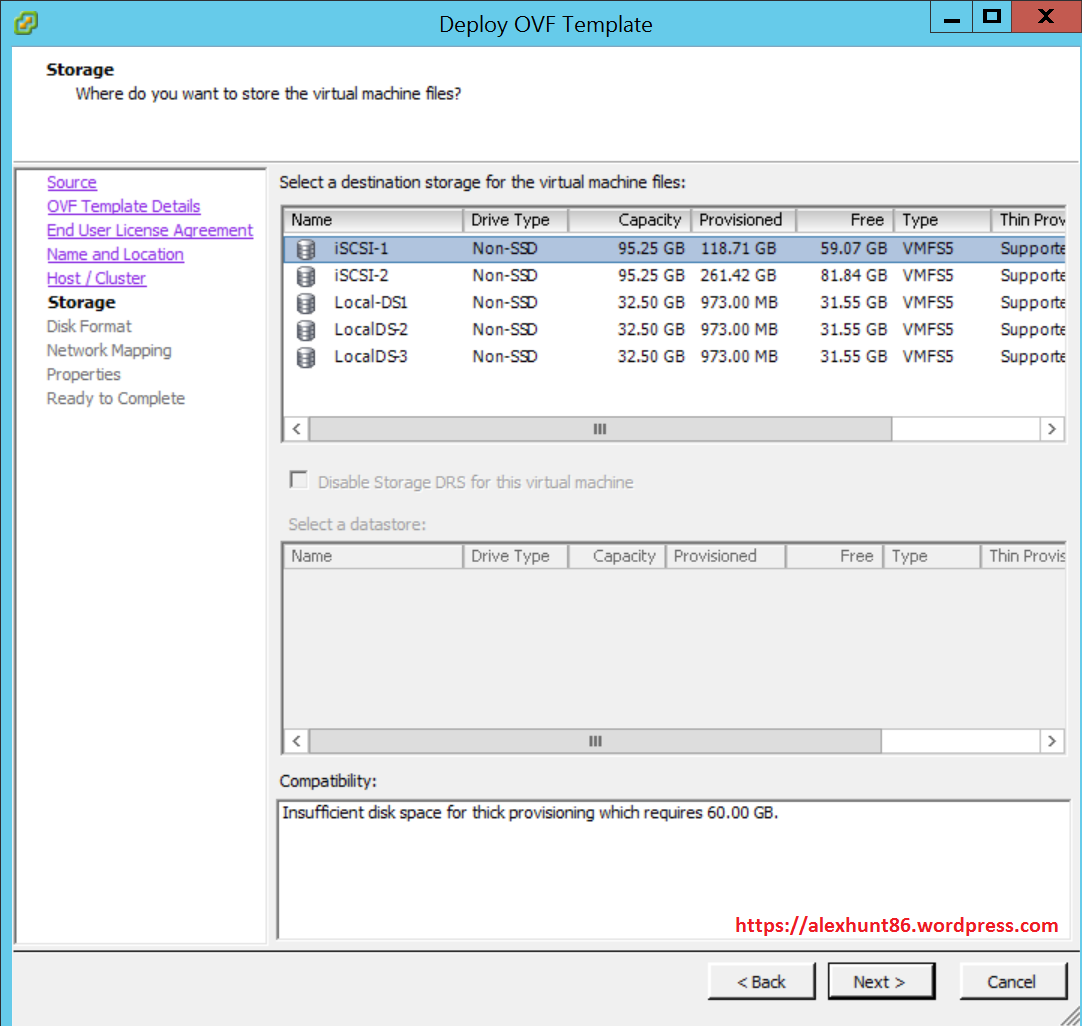Click the Local-DS1 datastore icon
The width and height of the screenshot is (1082, 1026).
(306, 303)
